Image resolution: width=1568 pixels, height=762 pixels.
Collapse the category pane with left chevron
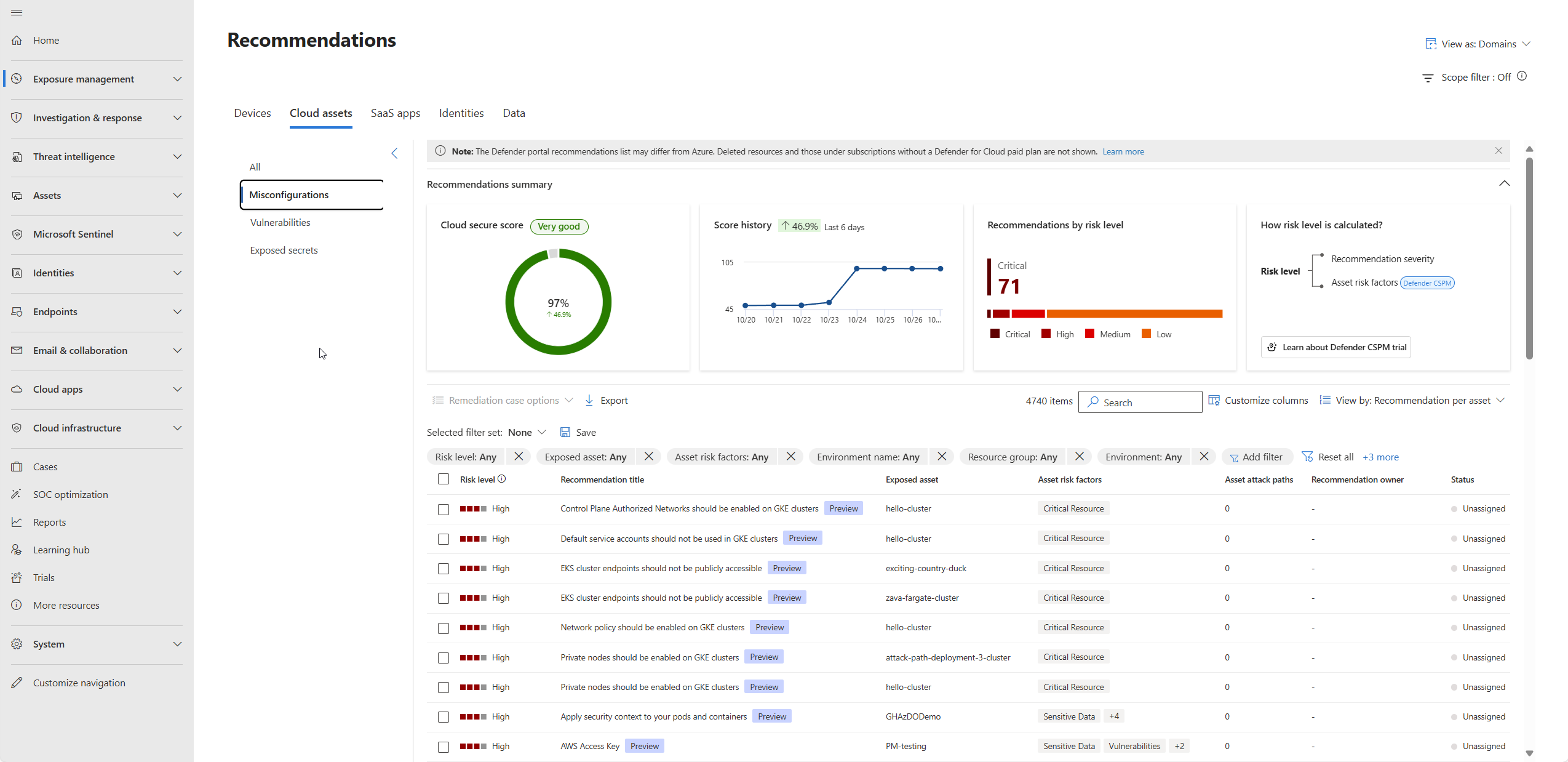click(x=394, y=153)
